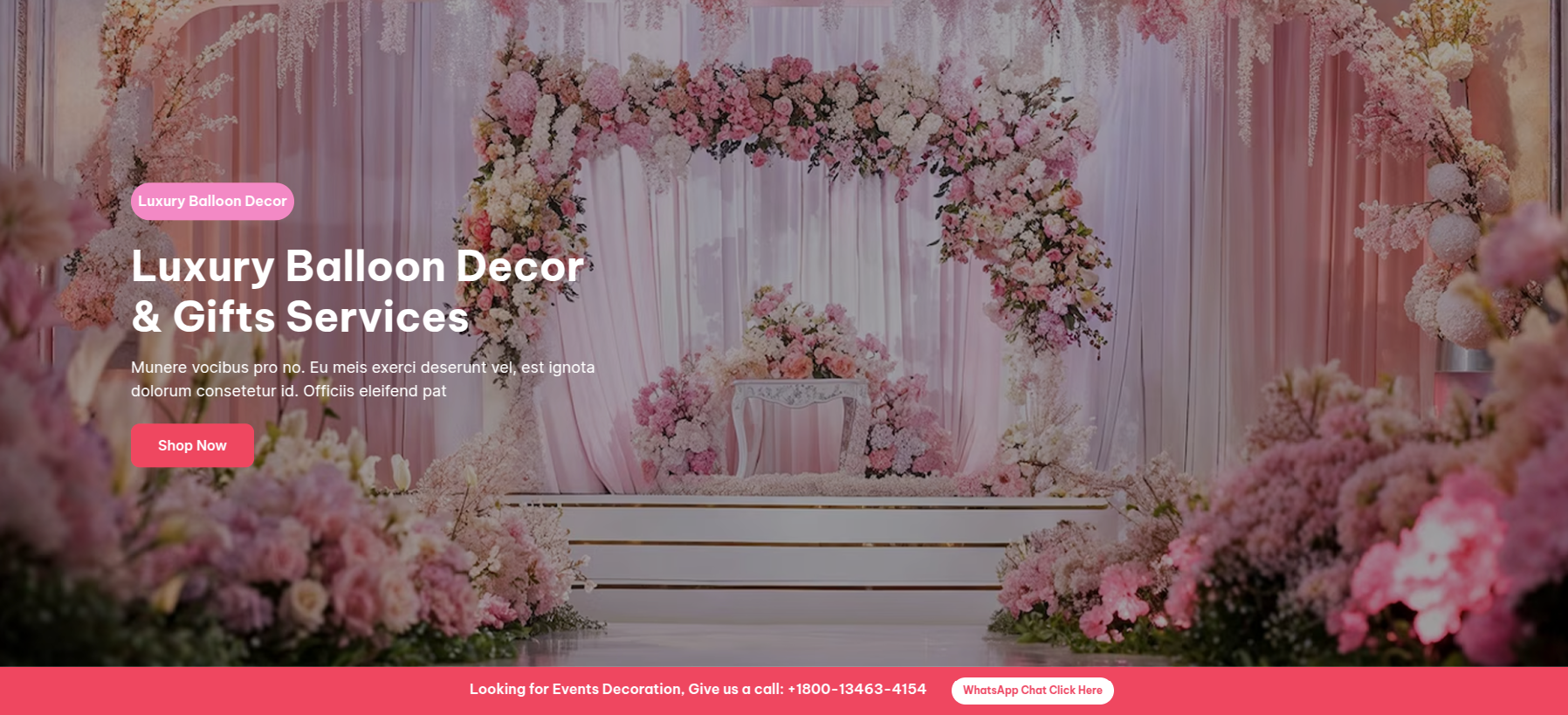Click the Looking for Events Decoration call text

(698, 689)
